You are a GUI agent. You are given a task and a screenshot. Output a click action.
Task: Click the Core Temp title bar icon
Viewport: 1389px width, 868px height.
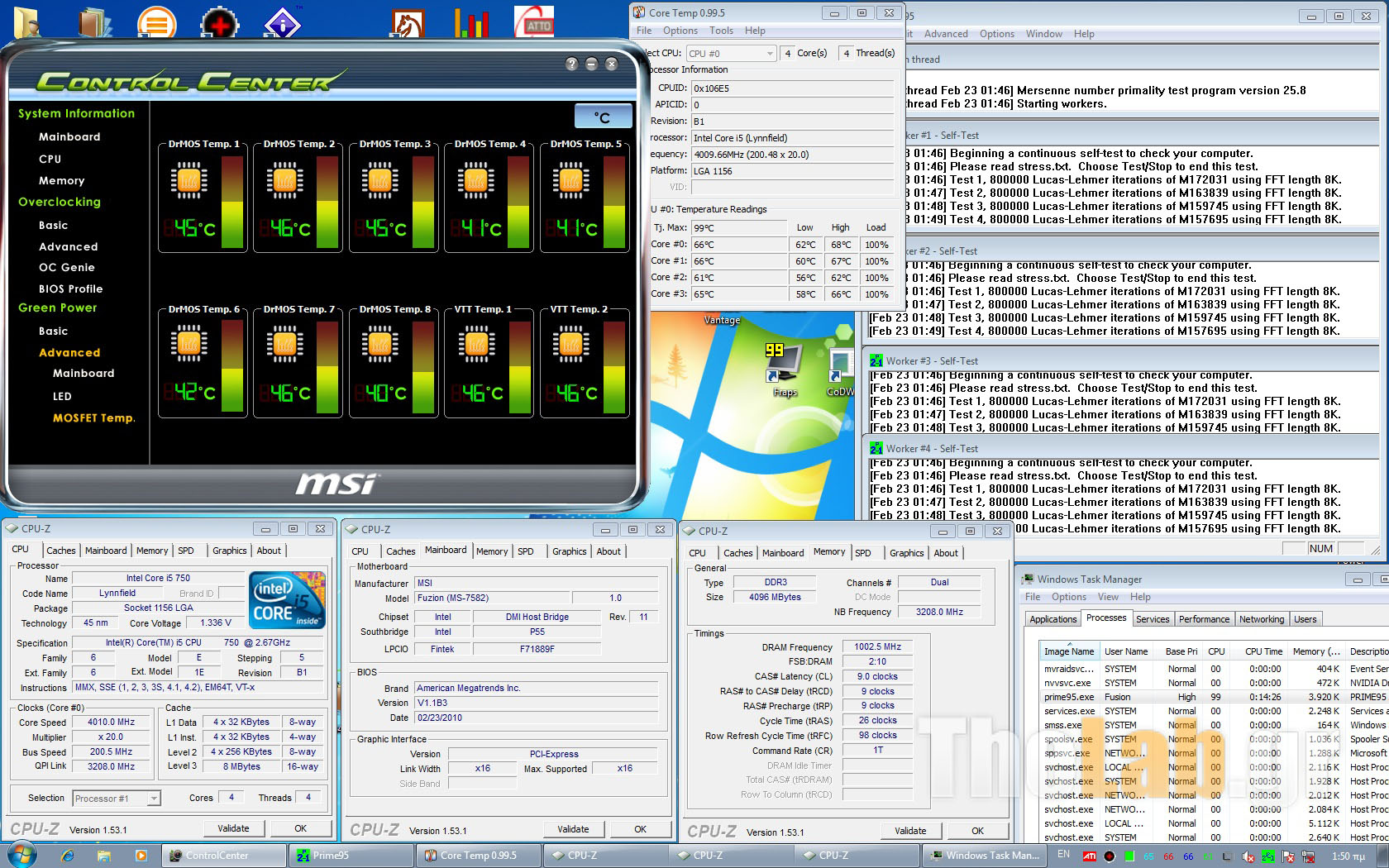click(639, 12)
